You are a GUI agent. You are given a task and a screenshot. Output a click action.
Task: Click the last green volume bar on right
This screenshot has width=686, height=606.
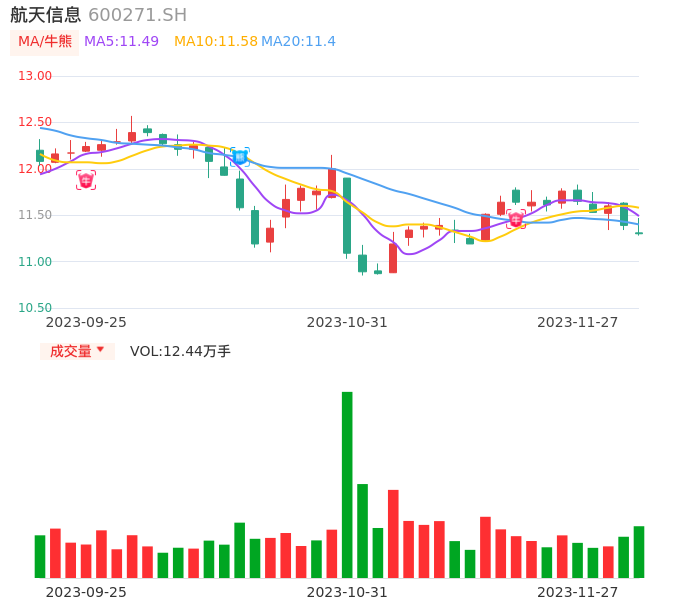pyautogui.click(x=639, y=552)
